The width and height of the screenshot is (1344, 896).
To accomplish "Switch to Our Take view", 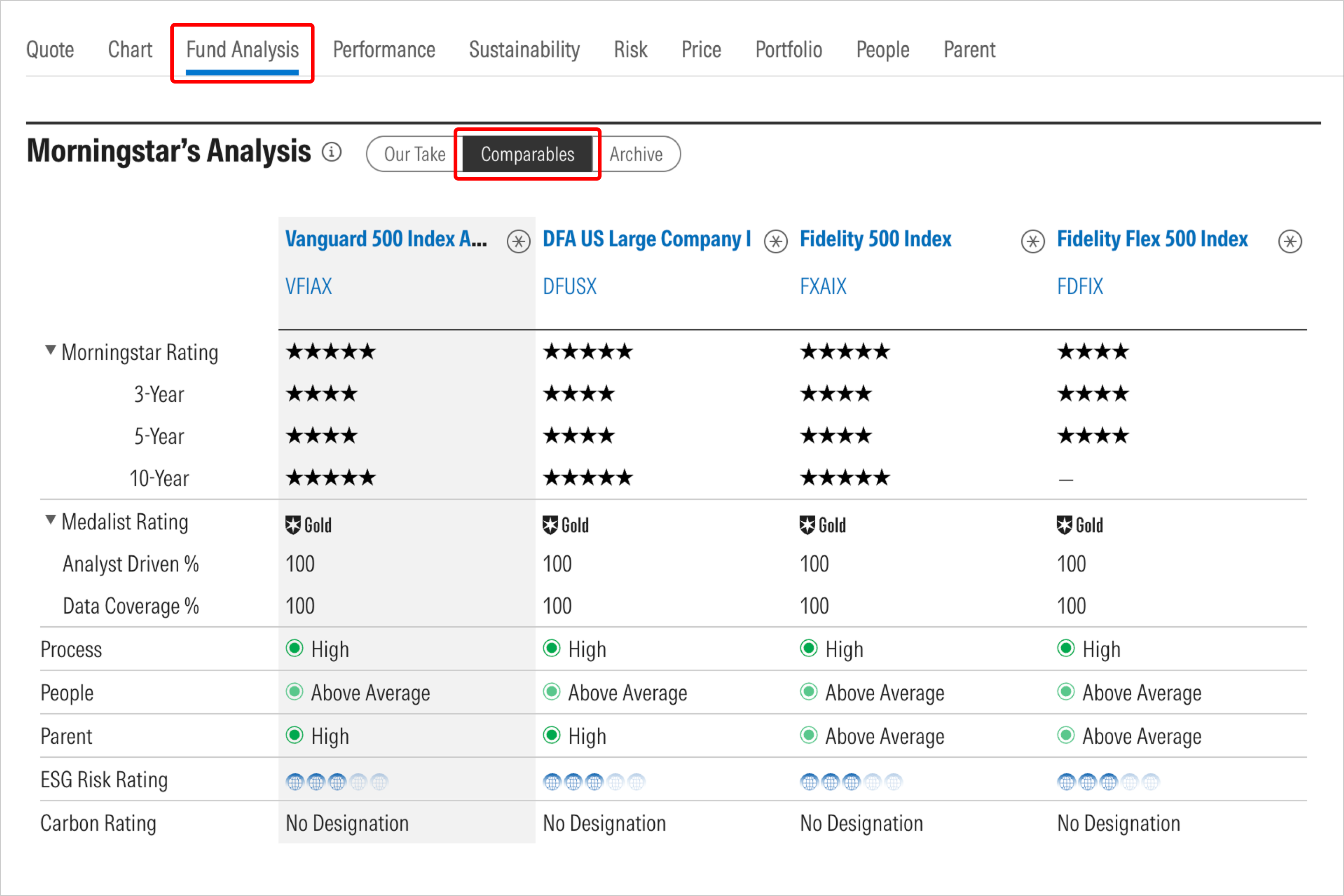I will 414,154.
